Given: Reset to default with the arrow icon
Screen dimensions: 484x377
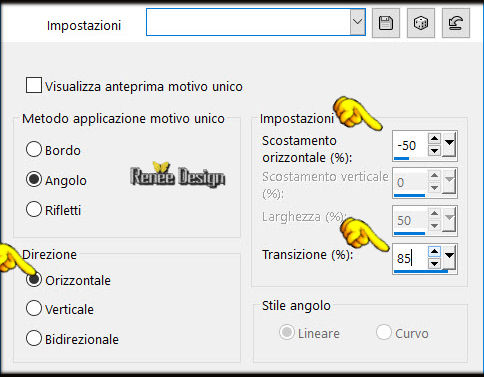Looking at the screenshot, I should pos(456,23).
